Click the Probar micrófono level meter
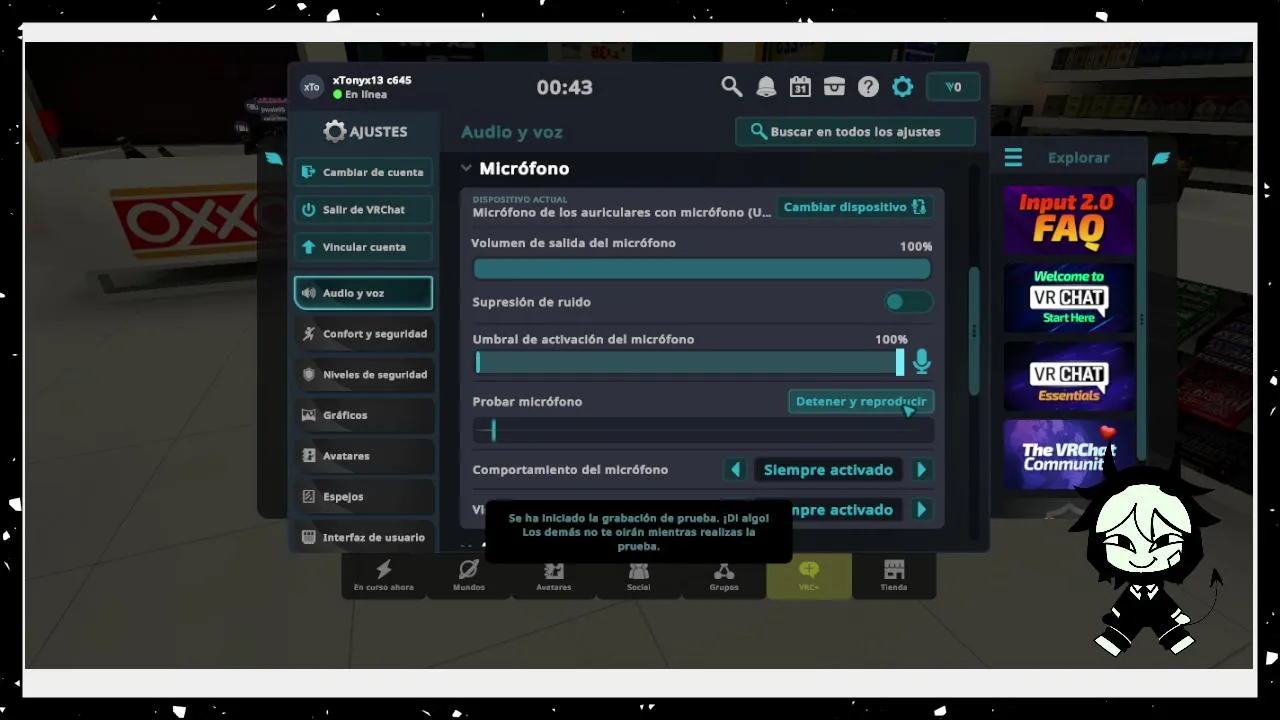This screenshot has width=1280, height=720. [703, 431]
